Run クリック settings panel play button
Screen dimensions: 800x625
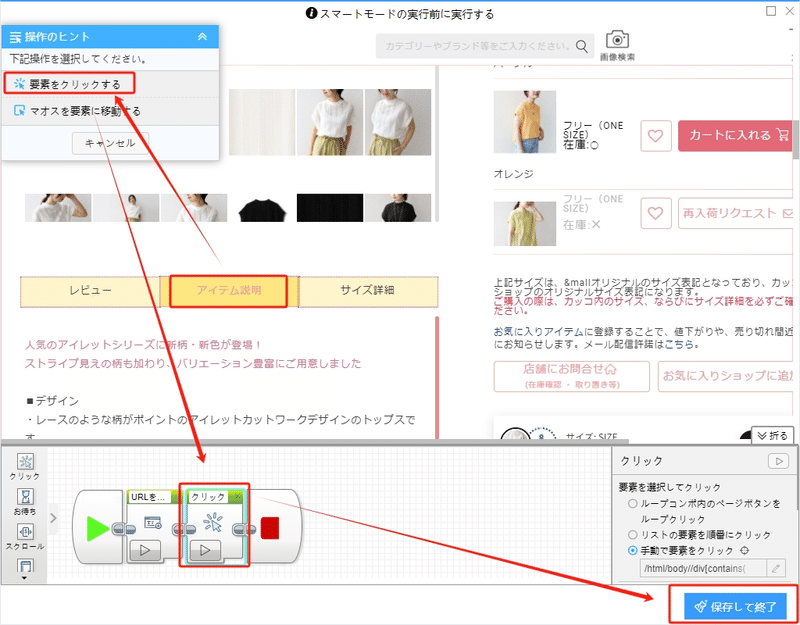tap(779, 461)
